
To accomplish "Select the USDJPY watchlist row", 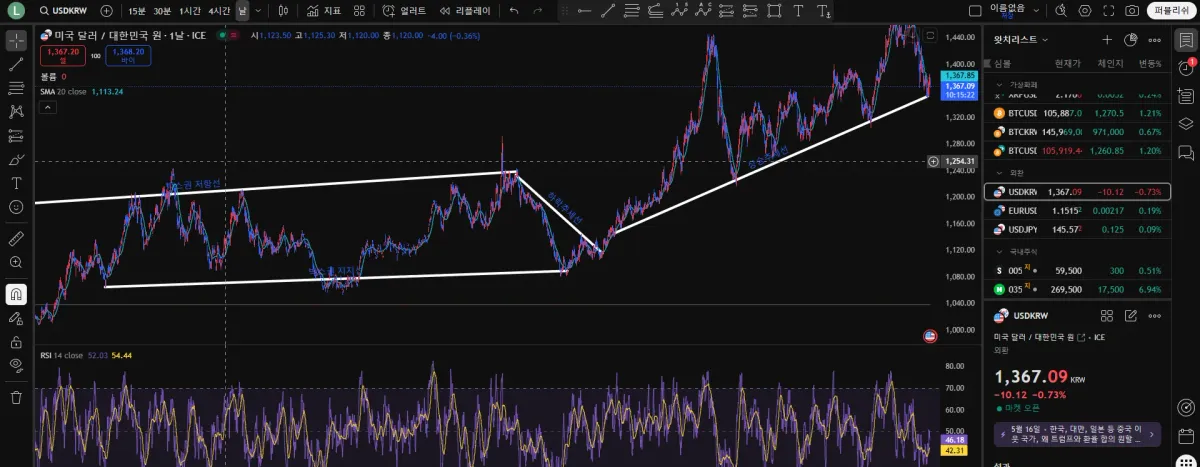I will pyautogui.click(x=1077, y=230).
